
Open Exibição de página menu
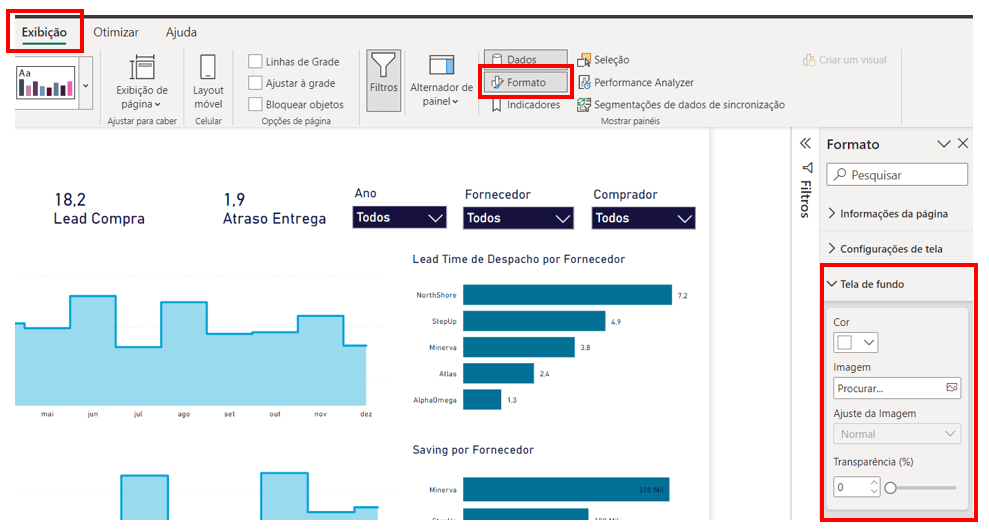pyautogui.click(x=142, y=83)
